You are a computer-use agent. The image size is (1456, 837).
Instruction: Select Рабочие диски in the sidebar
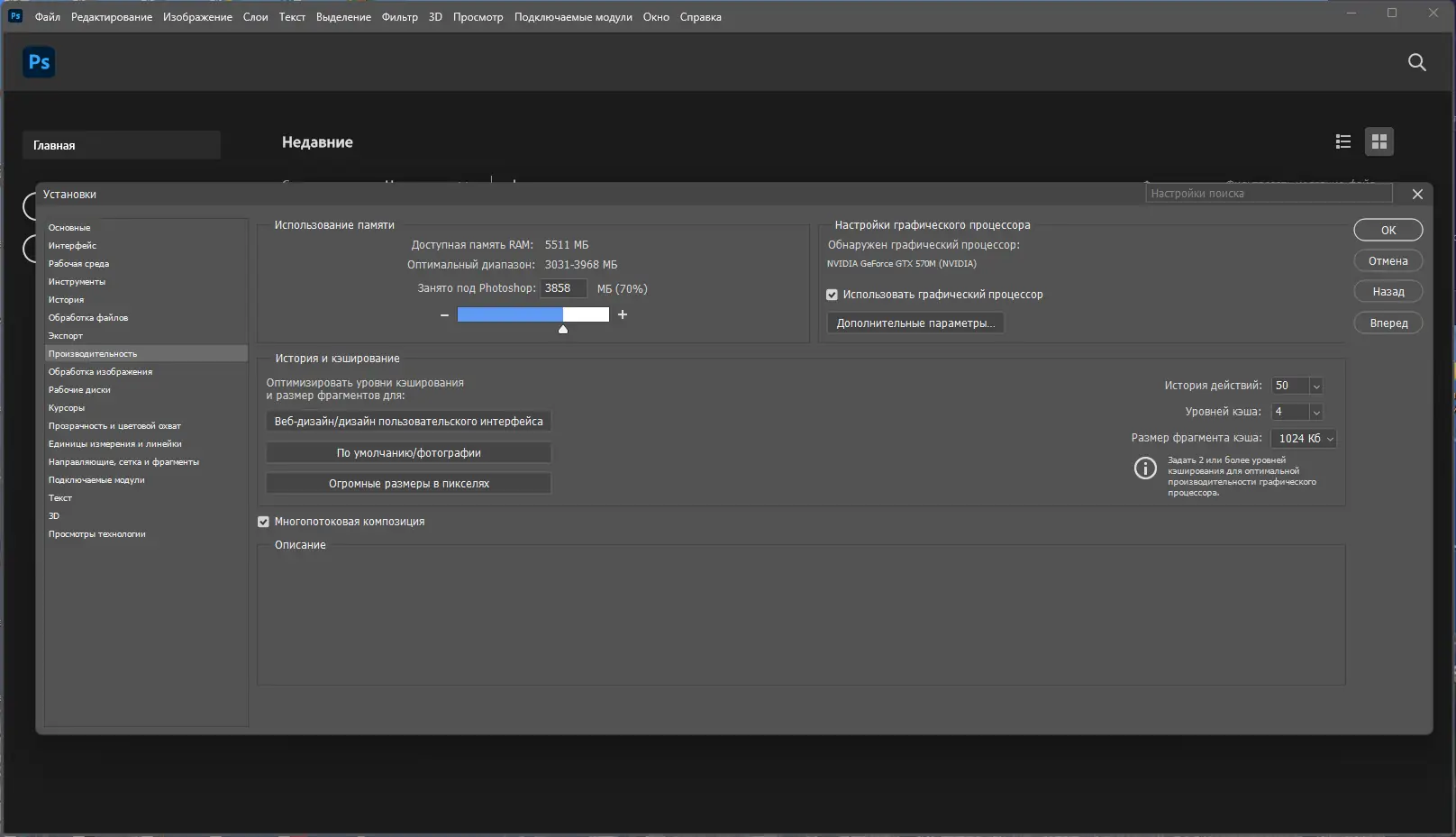(77, 389)
